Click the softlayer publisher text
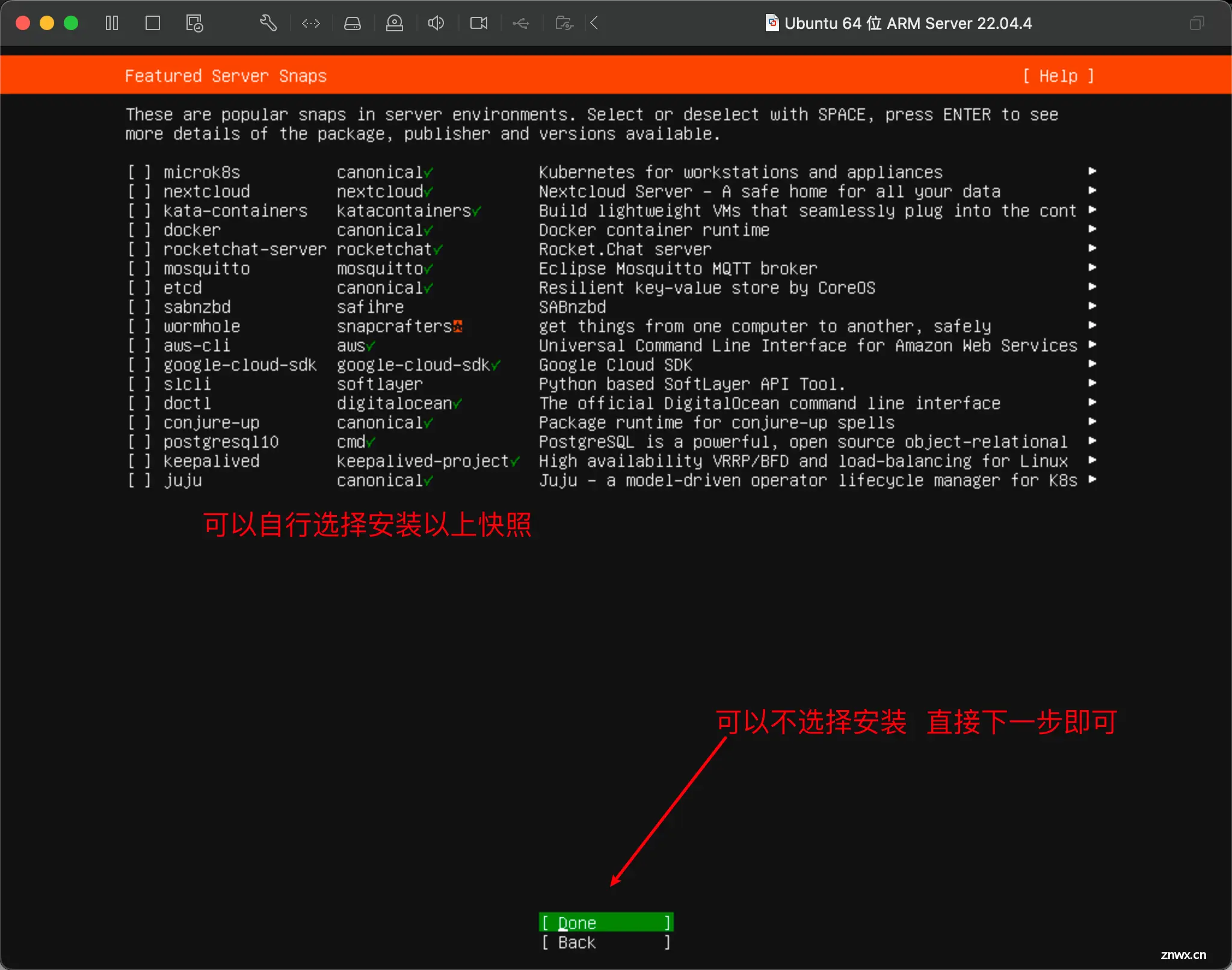The image size is (1232, 970). (380, 385)
